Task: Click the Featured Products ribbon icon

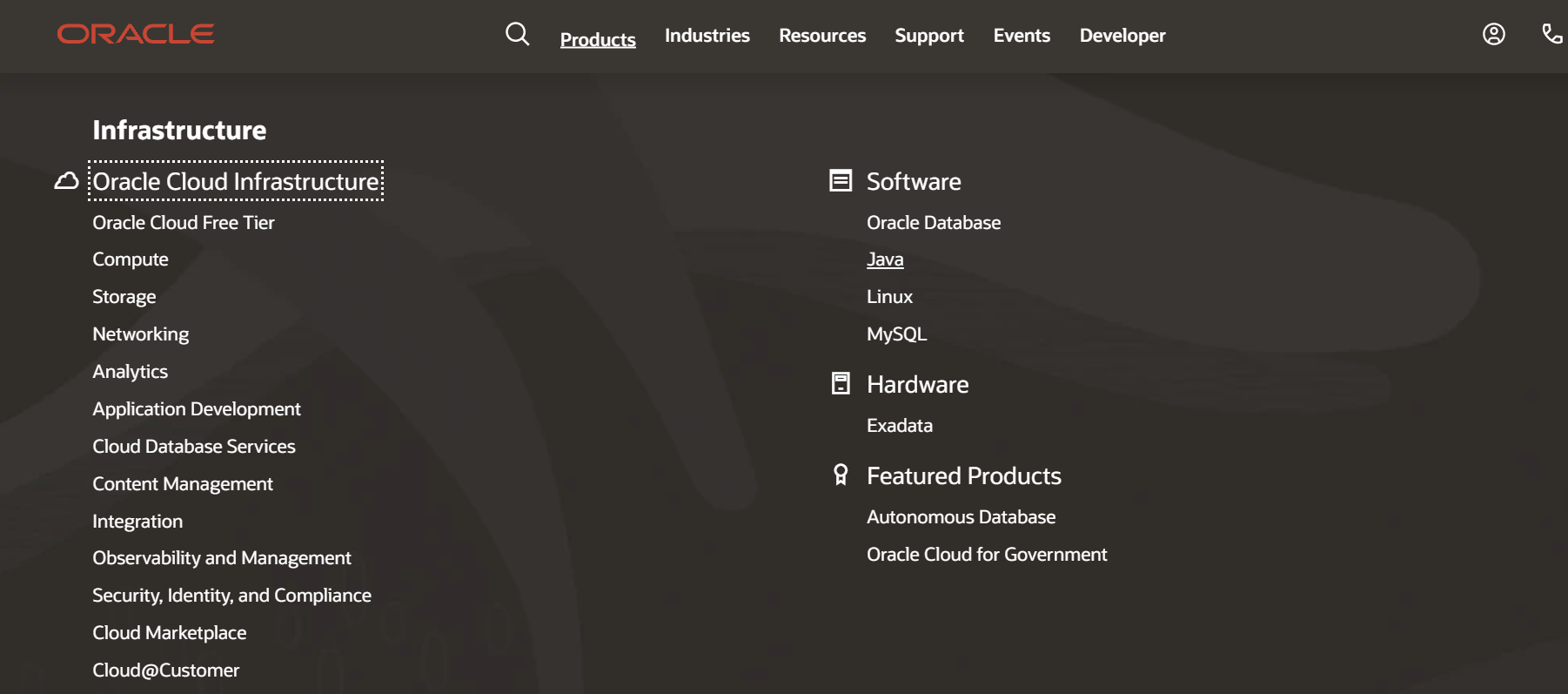Action: pos(841,475)
